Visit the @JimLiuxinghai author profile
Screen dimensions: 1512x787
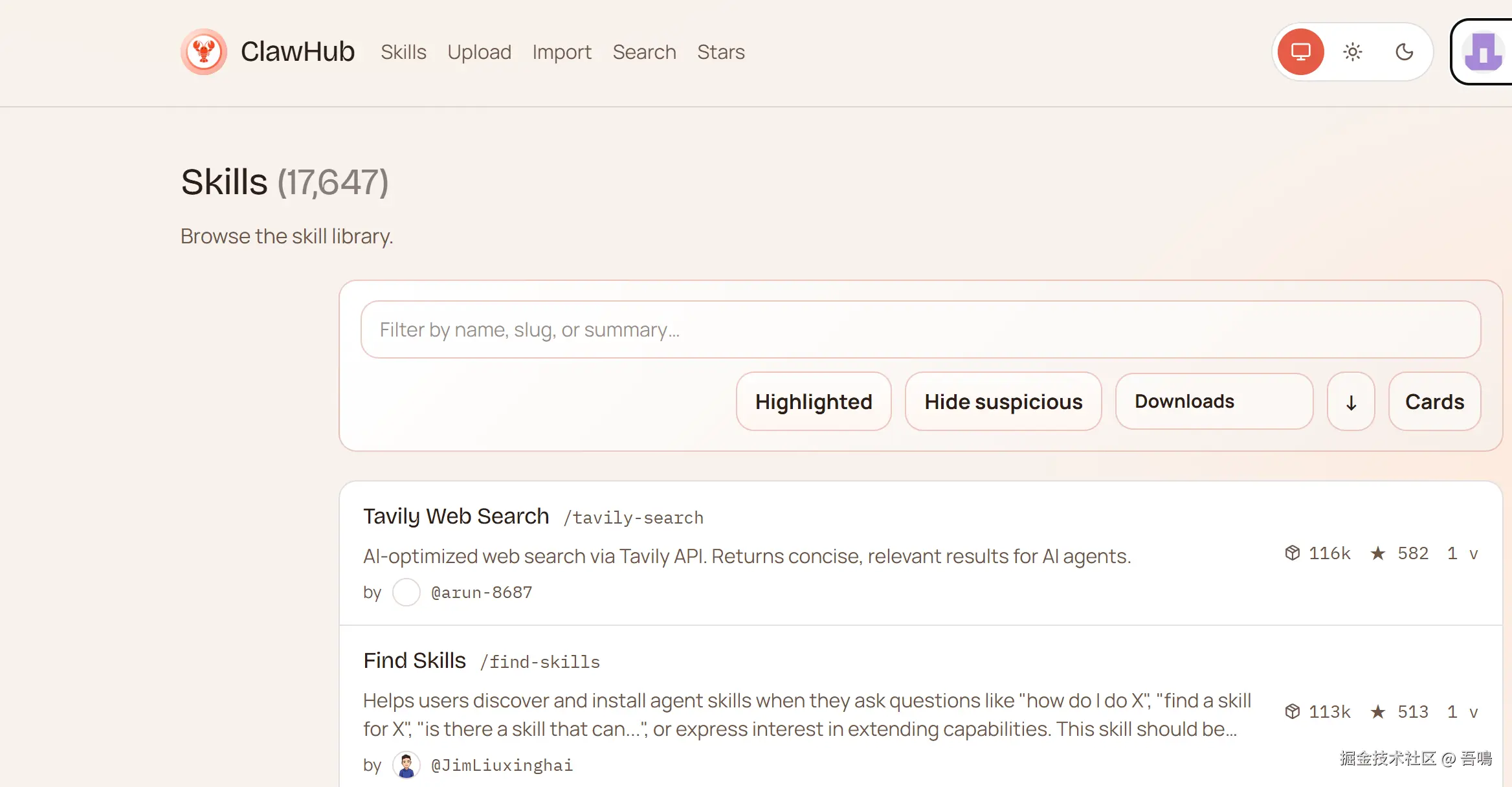[x=502, y=766]
